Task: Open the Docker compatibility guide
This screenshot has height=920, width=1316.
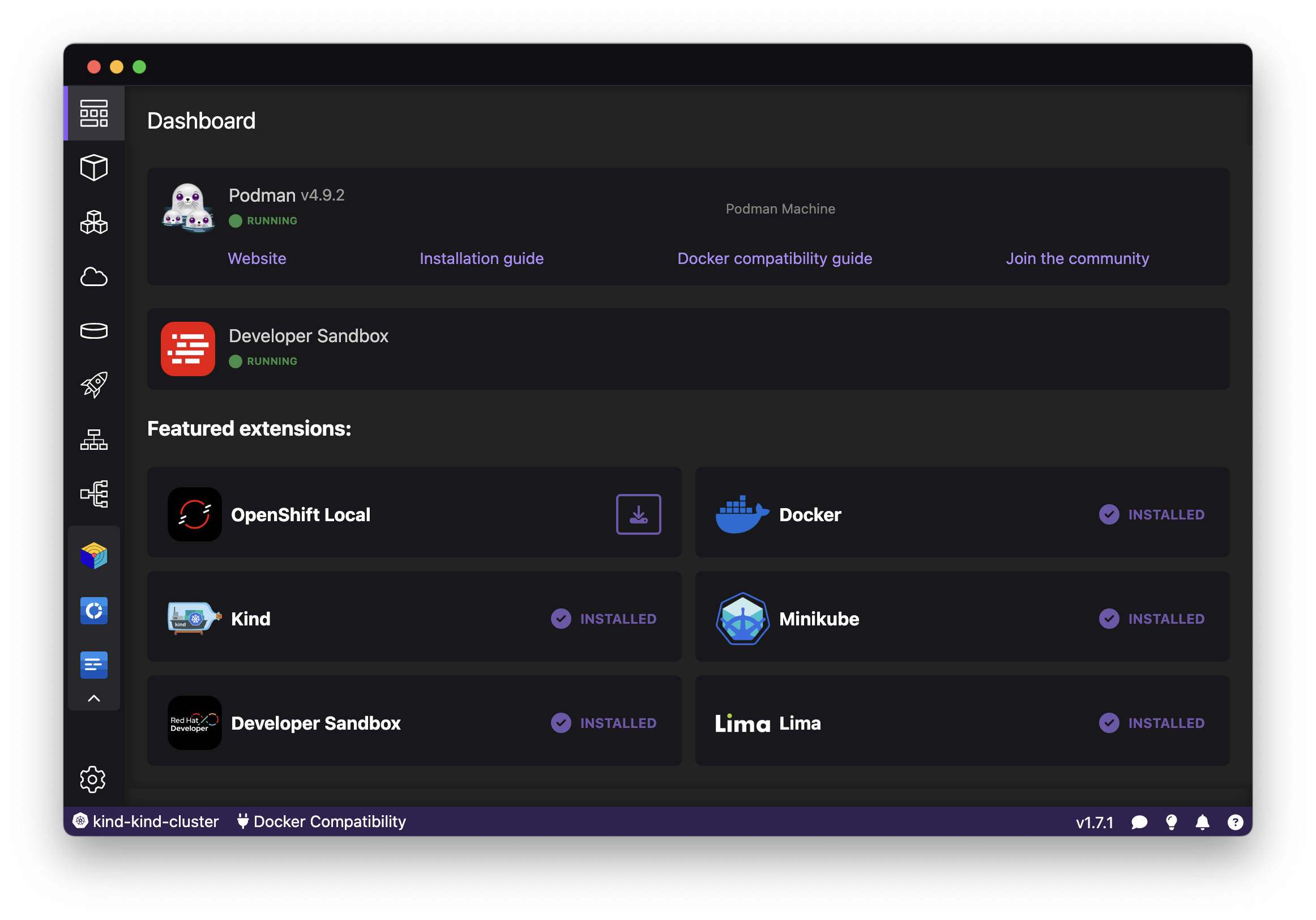Action: [775, 258]
